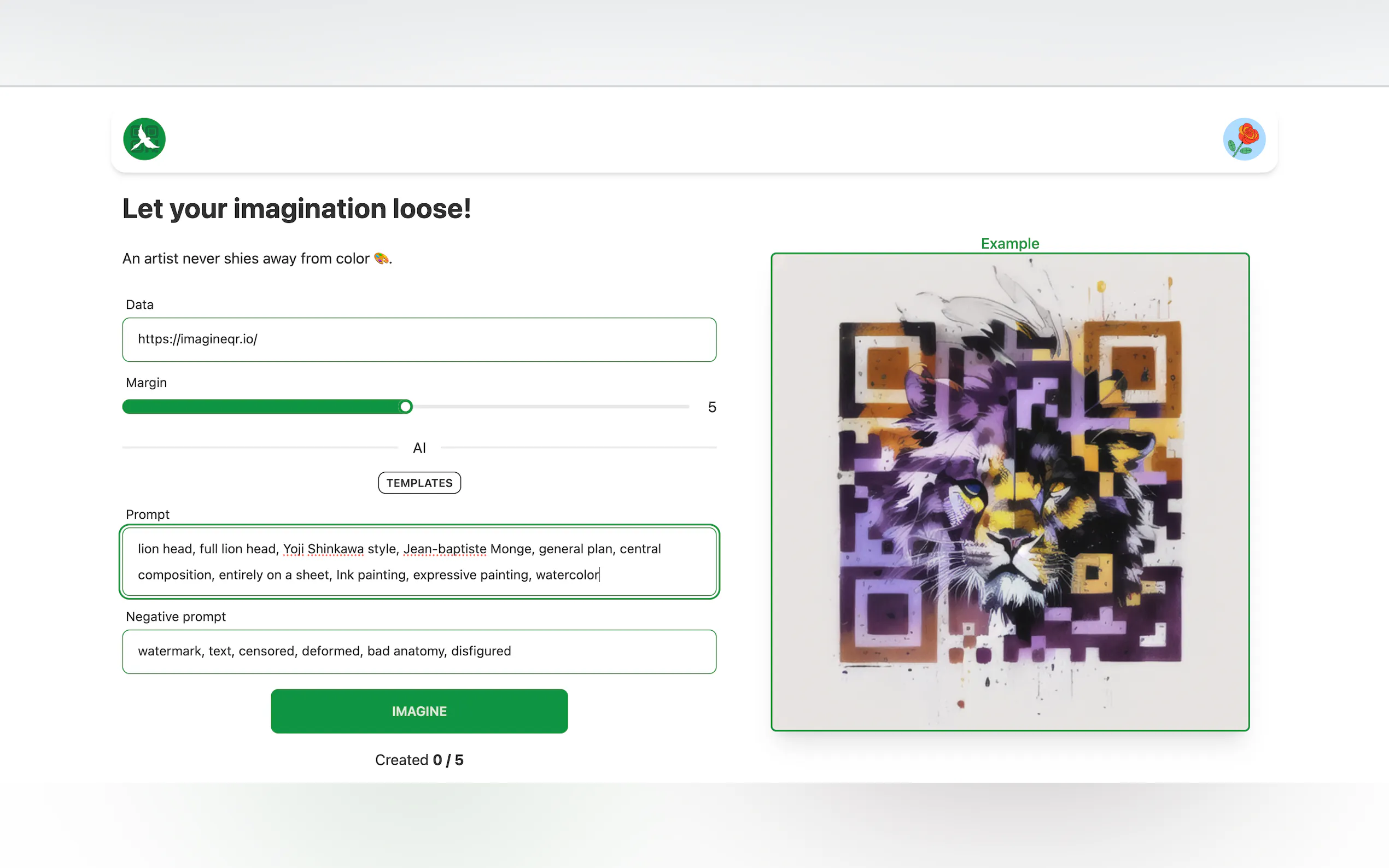Click into the Prompt text area
The height and width of the screenshot is (868, 1389).
[419, 561]
